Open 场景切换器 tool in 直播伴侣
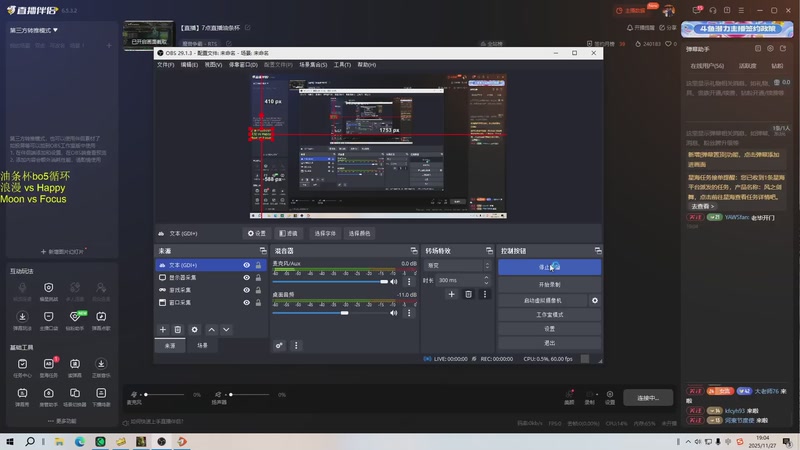 coord(74,396)
